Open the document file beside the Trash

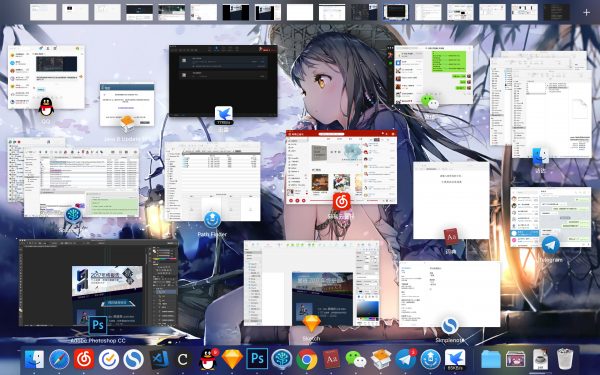pyautogui.click(x=540, y=360)
